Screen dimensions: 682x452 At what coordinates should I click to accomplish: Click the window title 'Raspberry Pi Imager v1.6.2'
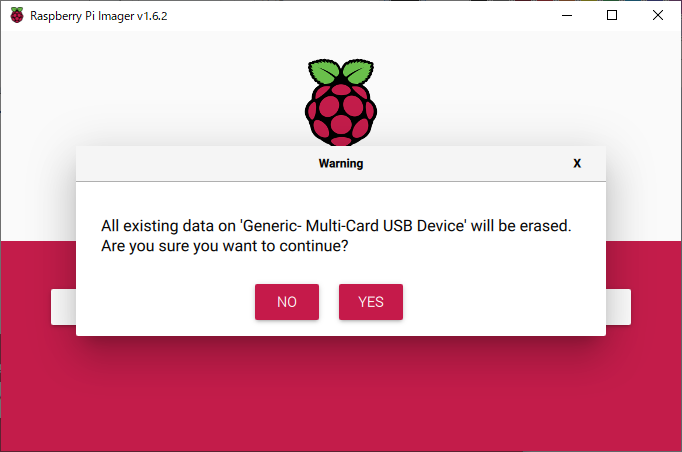pyautogui.click(x=98, y=16)
